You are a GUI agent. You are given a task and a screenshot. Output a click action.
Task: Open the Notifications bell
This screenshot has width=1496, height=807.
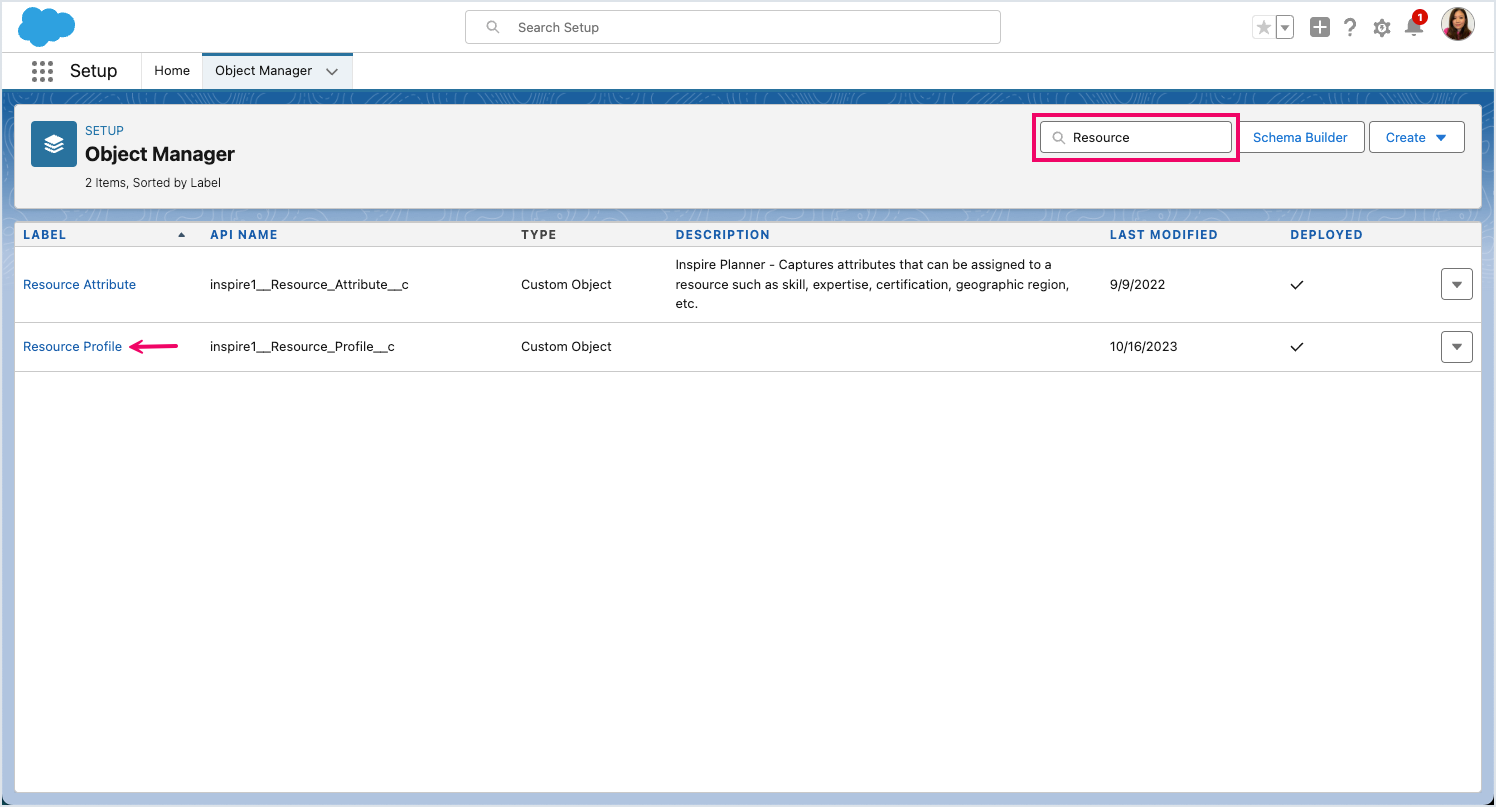point(1414,27)
